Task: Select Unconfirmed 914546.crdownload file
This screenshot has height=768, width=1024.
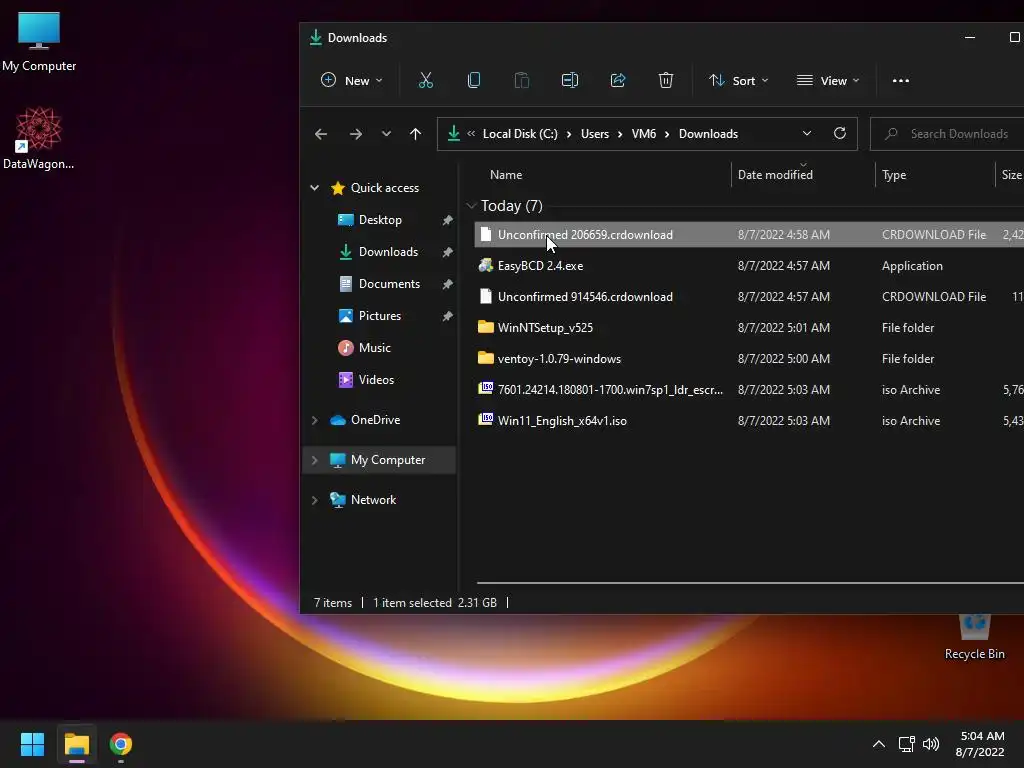Action: click(x=749, y=296)
